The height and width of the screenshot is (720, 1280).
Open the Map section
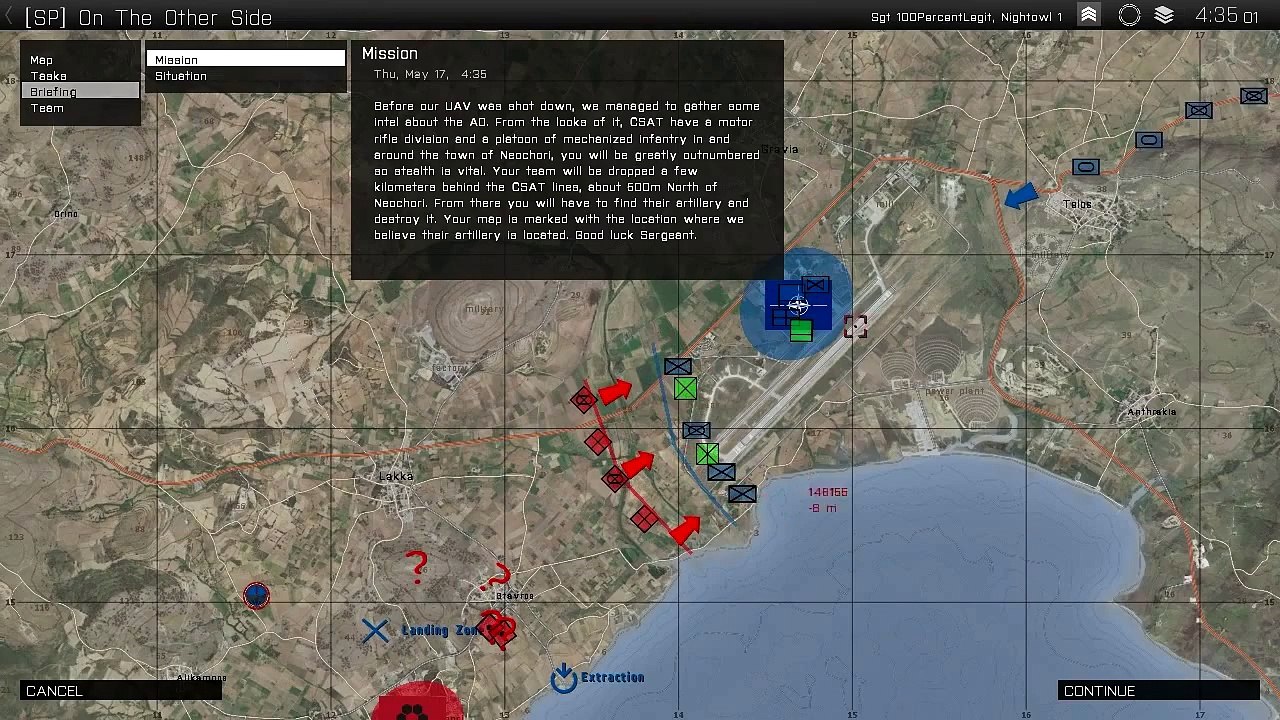click(41, 60)
